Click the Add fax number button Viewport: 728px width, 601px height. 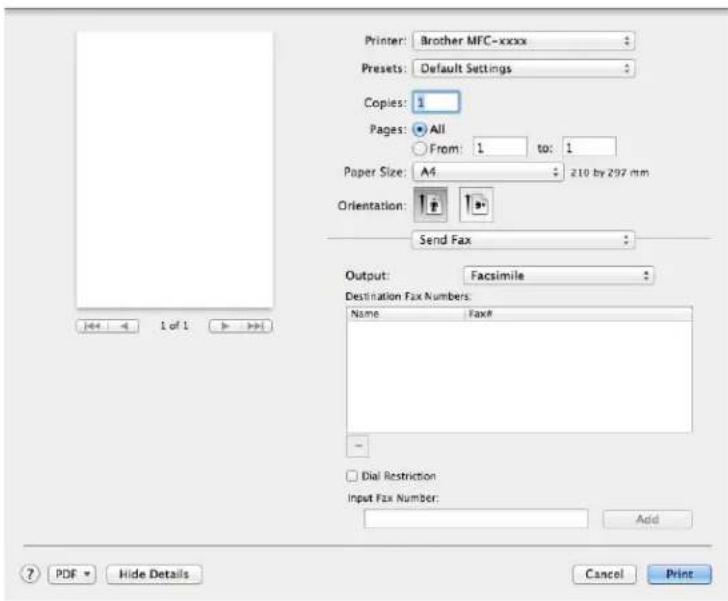(x=647, y=519)
